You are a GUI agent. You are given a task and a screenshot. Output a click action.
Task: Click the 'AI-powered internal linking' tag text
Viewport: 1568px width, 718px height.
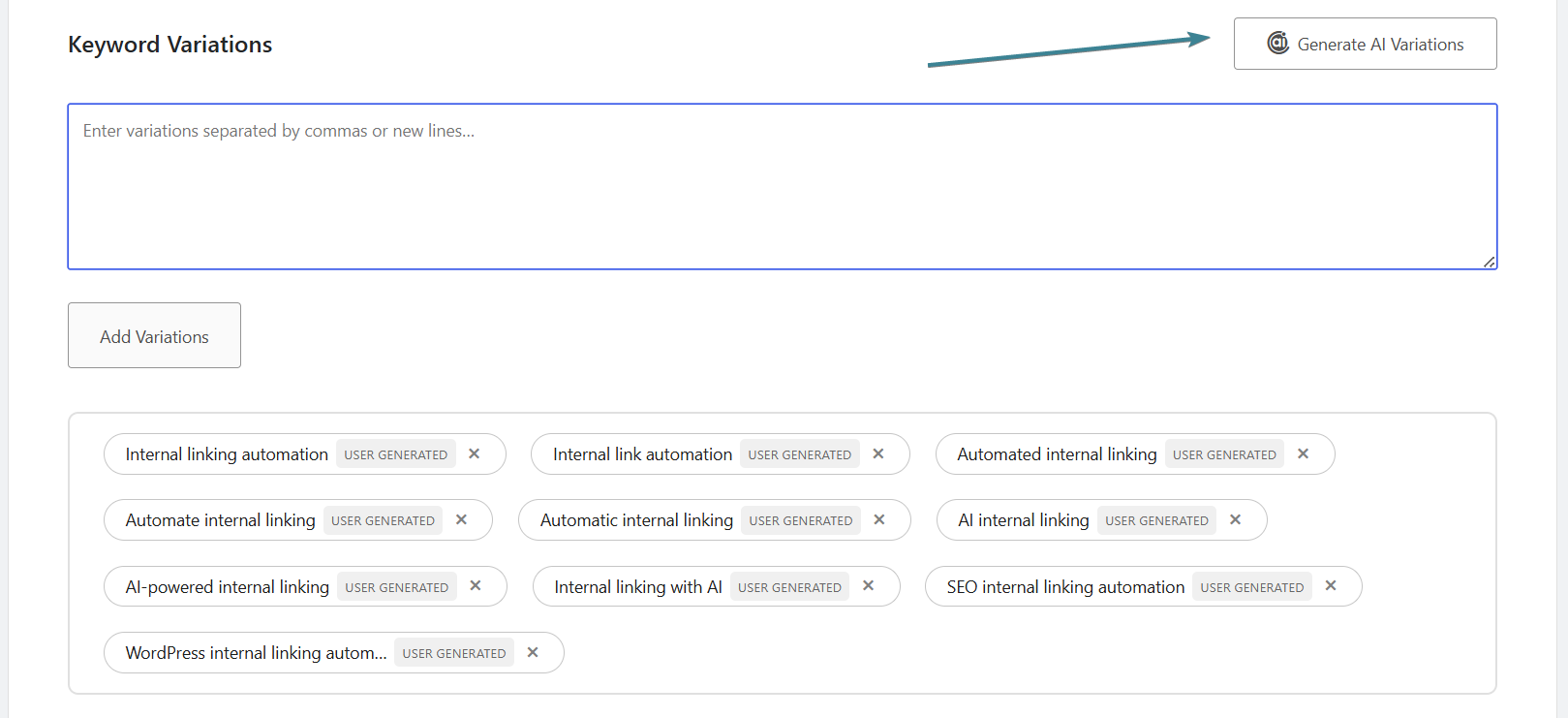coord(227,587)
